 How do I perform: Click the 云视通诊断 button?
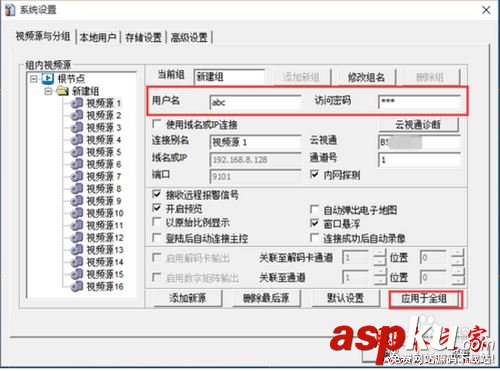[x=418, y=125]
